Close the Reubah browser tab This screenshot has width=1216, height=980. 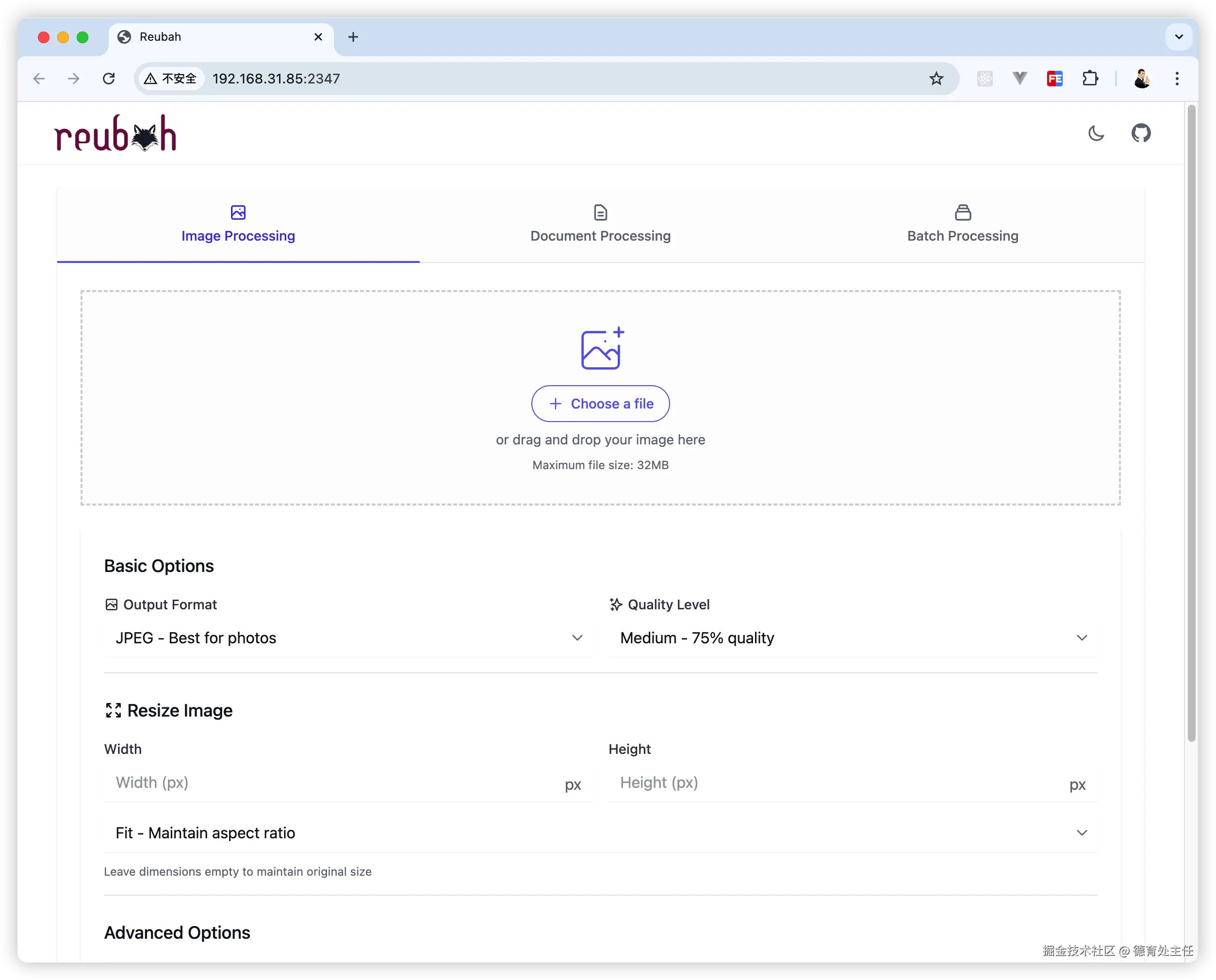(x=318, y=37)
